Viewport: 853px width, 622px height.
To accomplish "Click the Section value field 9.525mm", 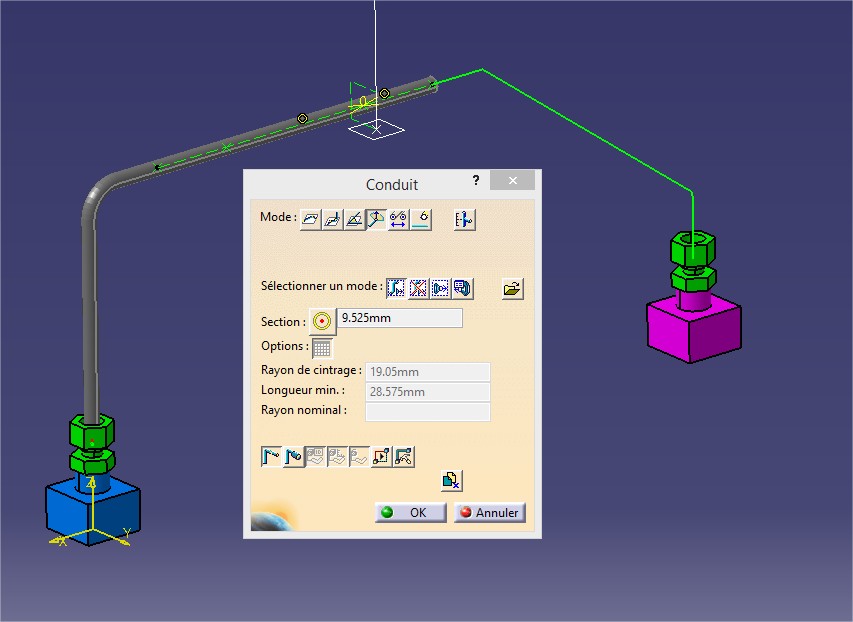I will click(x=400, y=318).
